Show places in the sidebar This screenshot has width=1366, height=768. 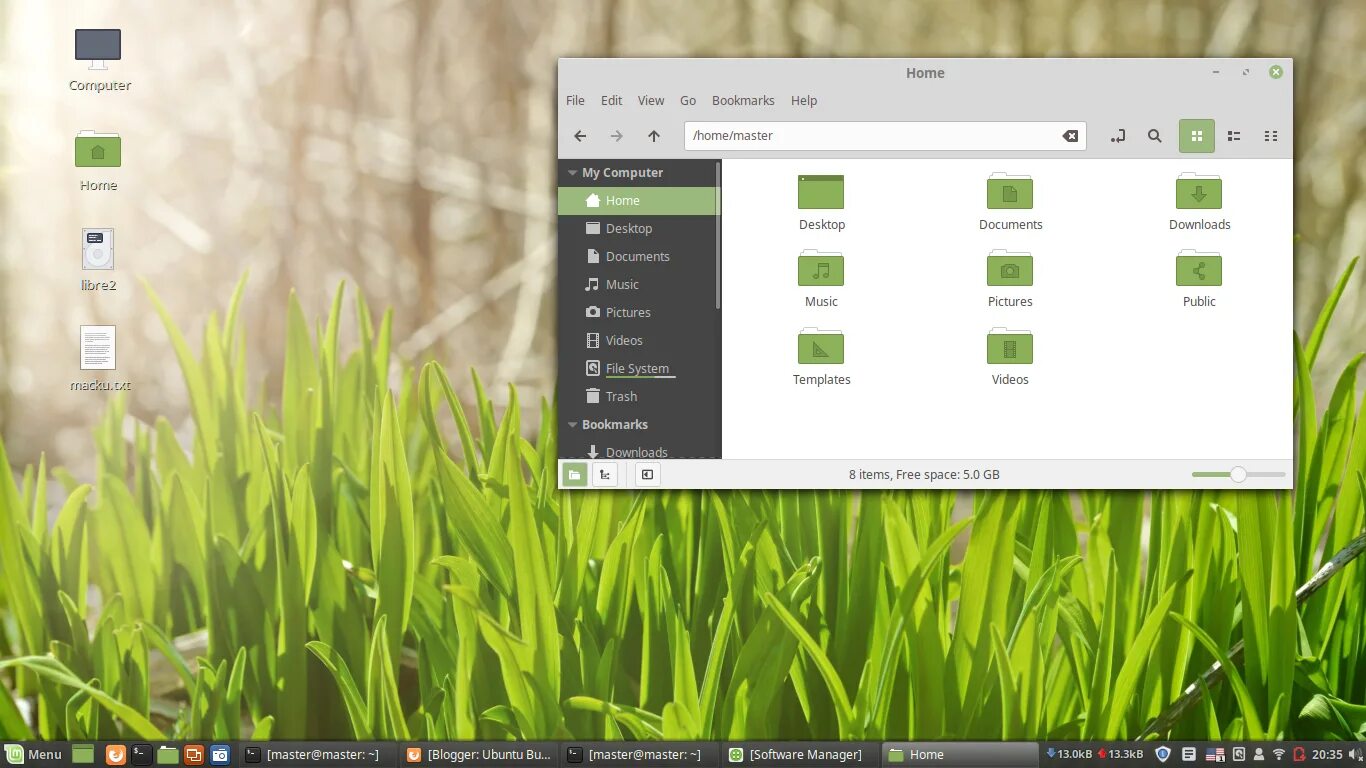[575, 475]
